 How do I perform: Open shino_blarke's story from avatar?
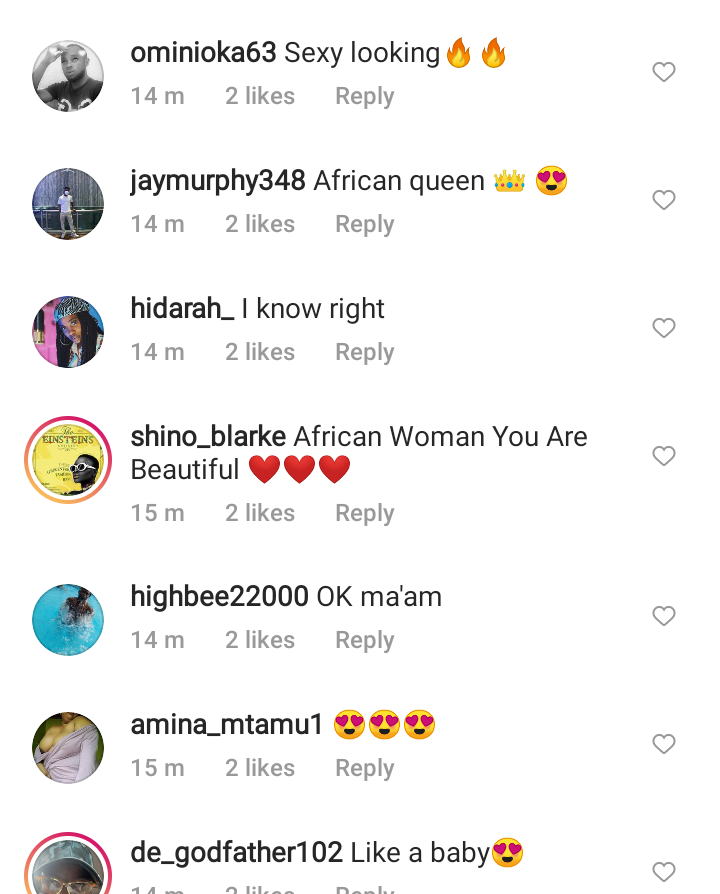click(x=68, y=460)
